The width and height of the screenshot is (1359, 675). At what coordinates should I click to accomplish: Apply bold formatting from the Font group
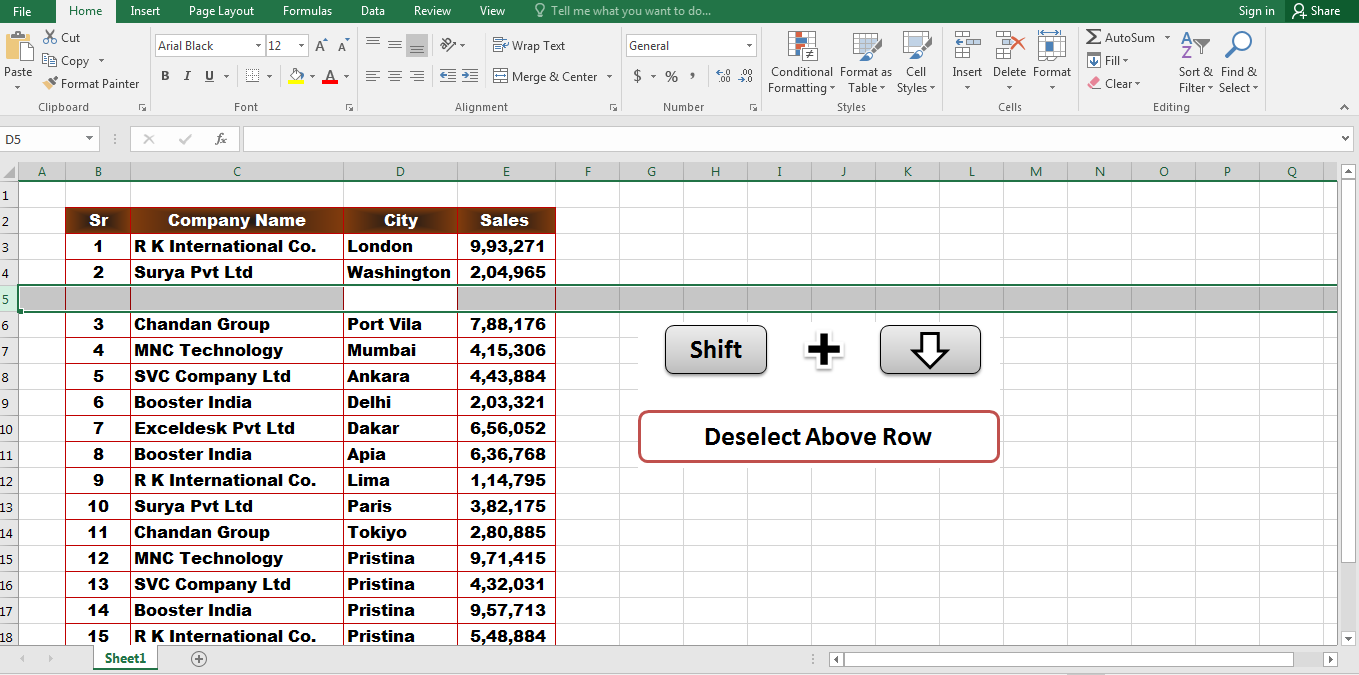pos(165,76)
